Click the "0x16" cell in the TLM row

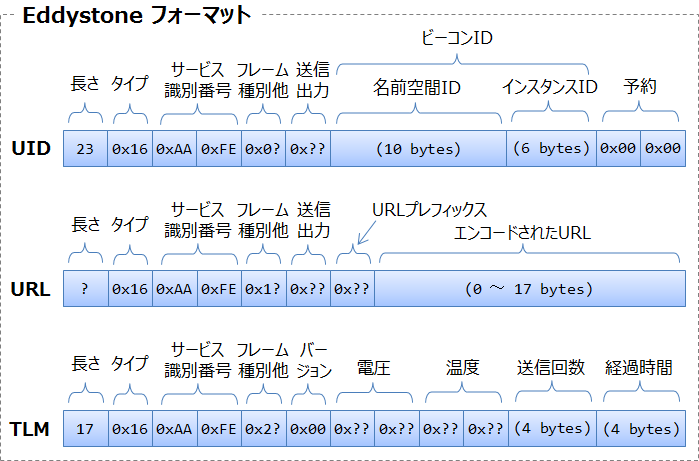tap(130, 428)
